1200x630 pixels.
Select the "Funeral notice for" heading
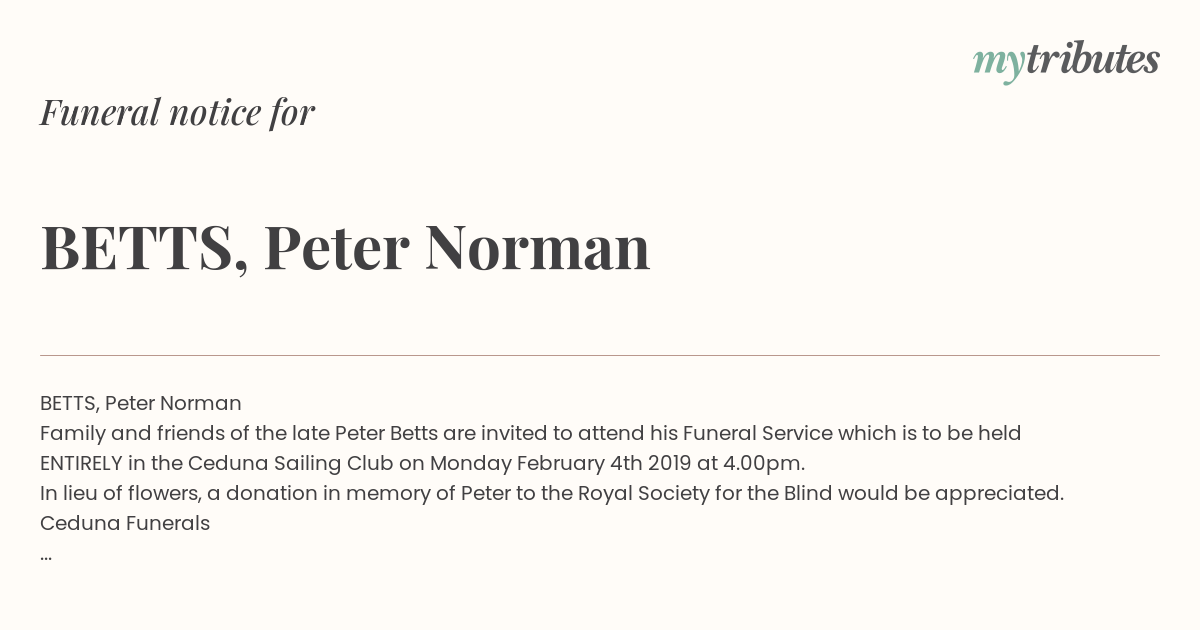tap(177, 112)
